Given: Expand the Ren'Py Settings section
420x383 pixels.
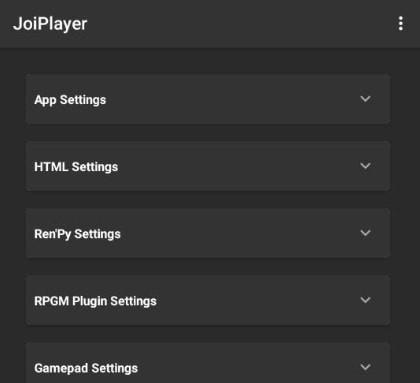Looking at the screenshot, I should coord(208,233).
